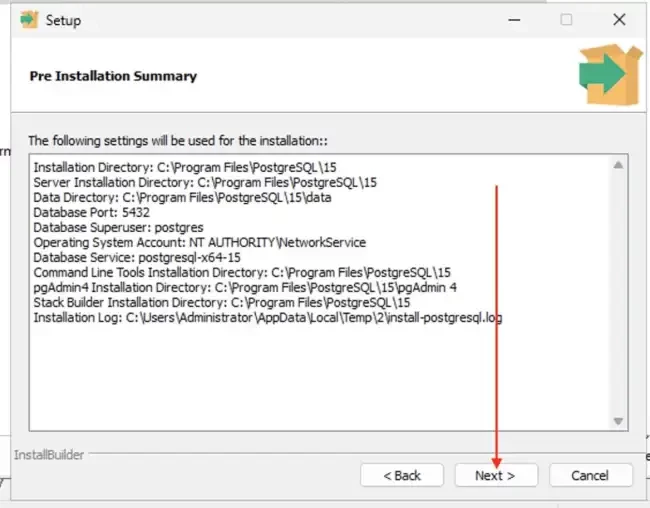
Task: Click the disabled maximize button
Action: pyautogui.click(x=566, y=19)
